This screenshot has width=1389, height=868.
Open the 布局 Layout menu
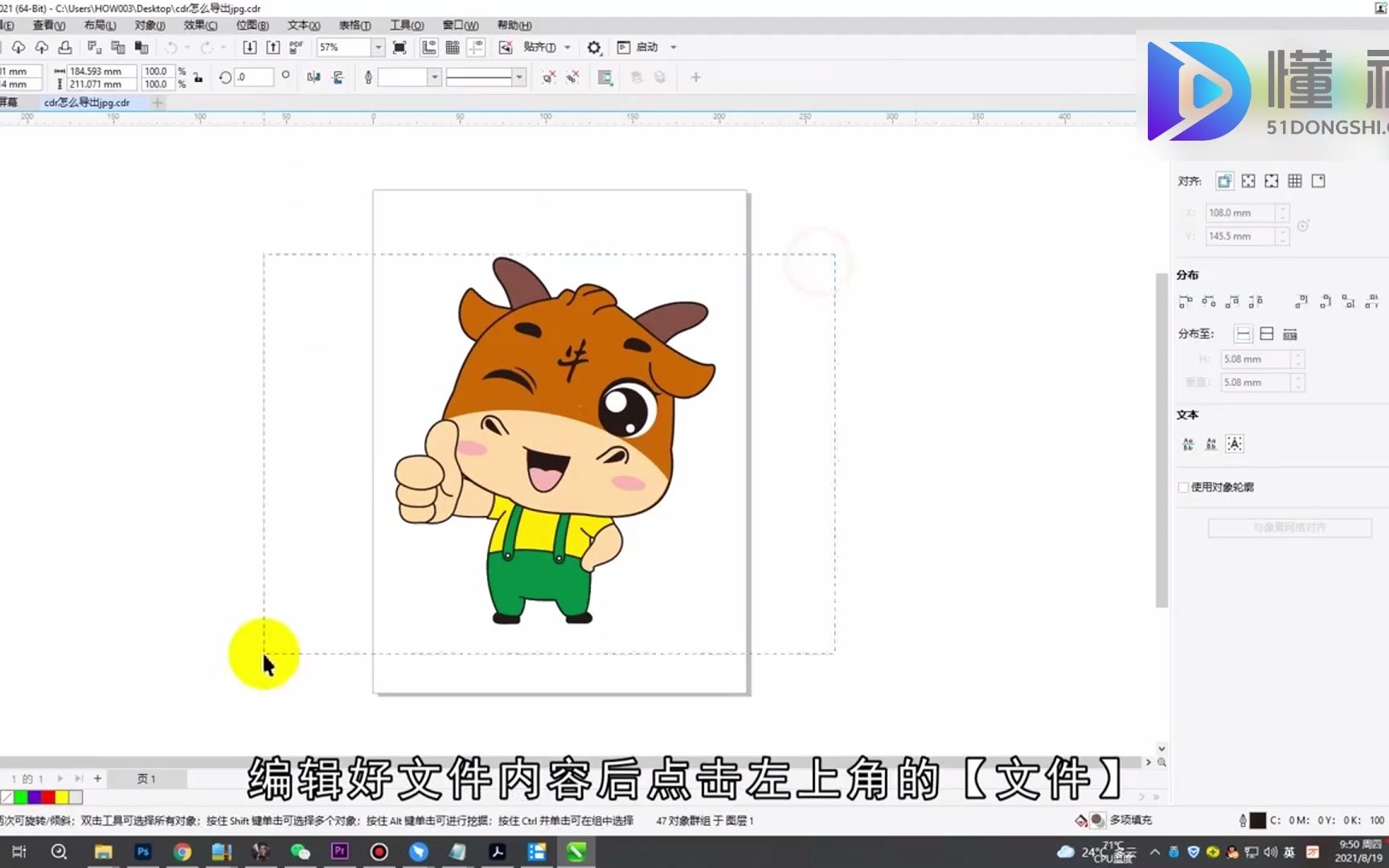point(100,26)
